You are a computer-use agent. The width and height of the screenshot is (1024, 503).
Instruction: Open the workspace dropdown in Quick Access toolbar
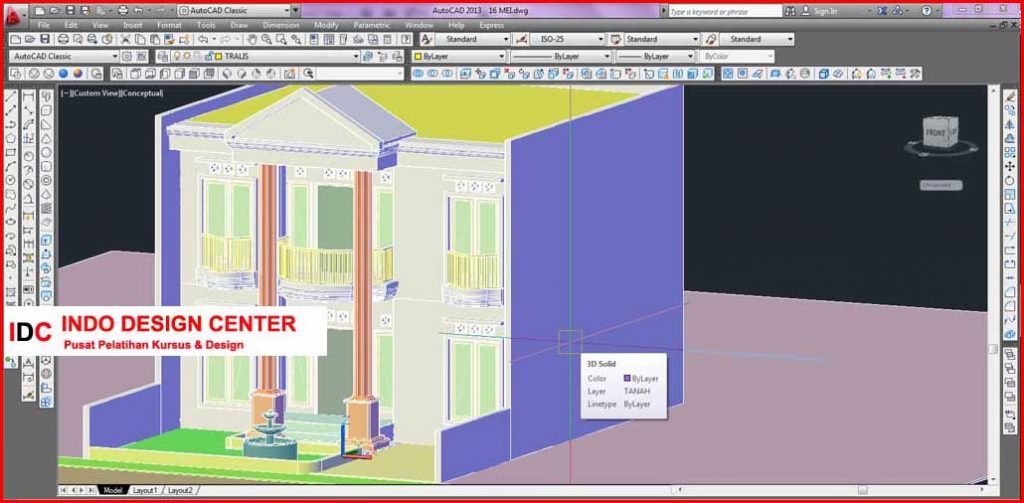coord(287,10)
